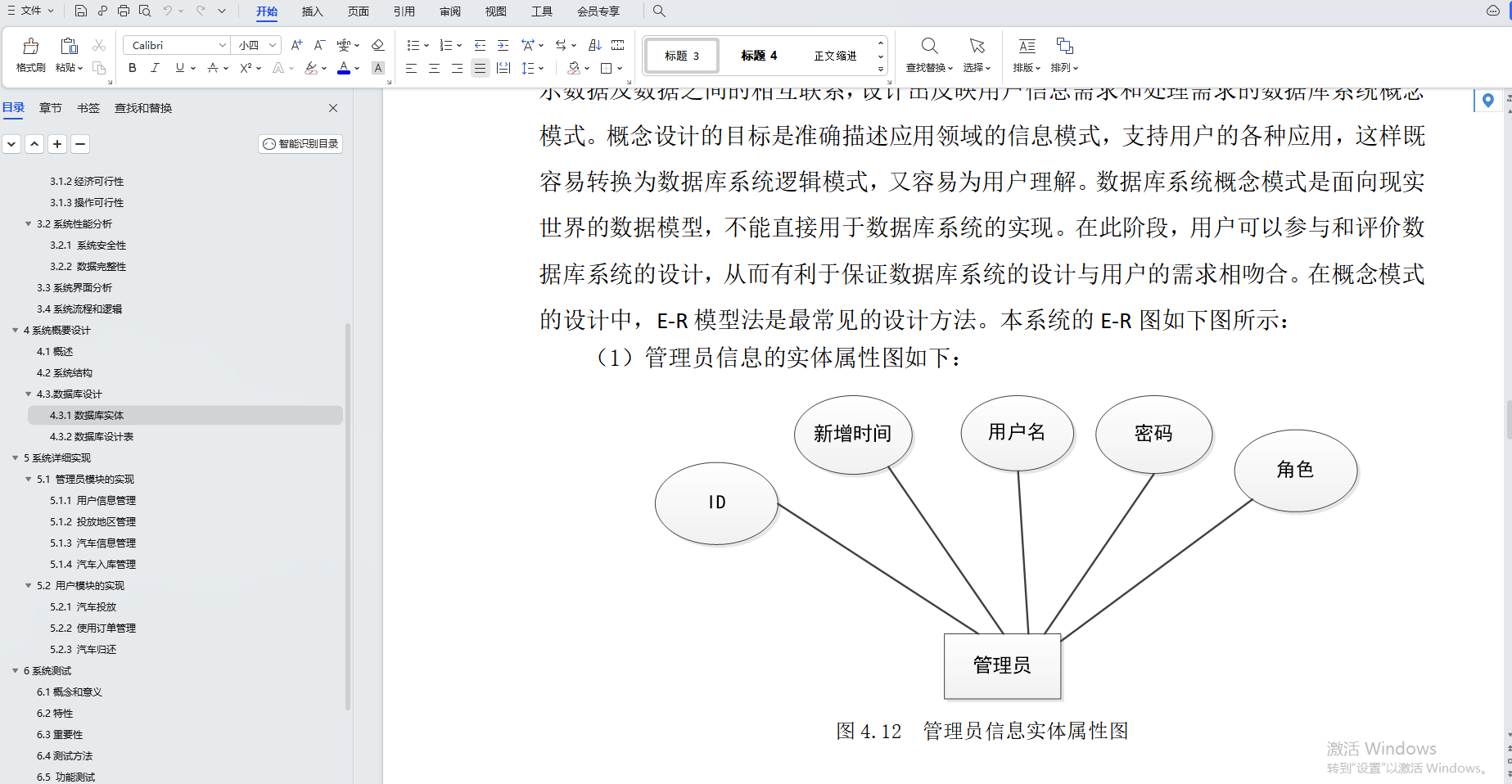Click the Paste (粘贴) clipboard icon
The image size is (1512, 784).
69,47
